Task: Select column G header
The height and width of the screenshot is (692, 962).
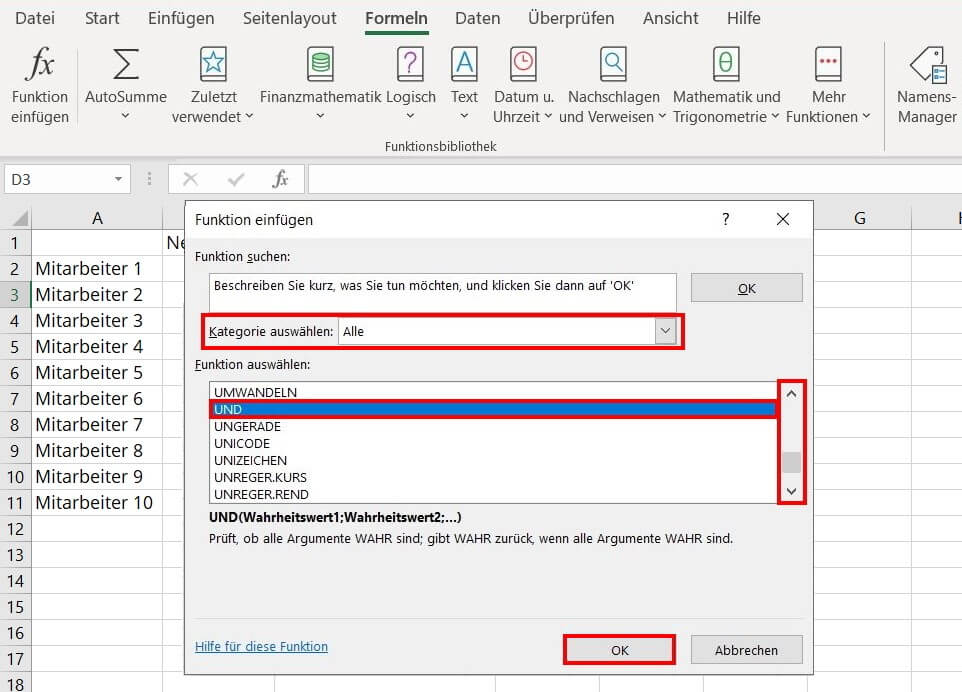Action: click(860, 218)
